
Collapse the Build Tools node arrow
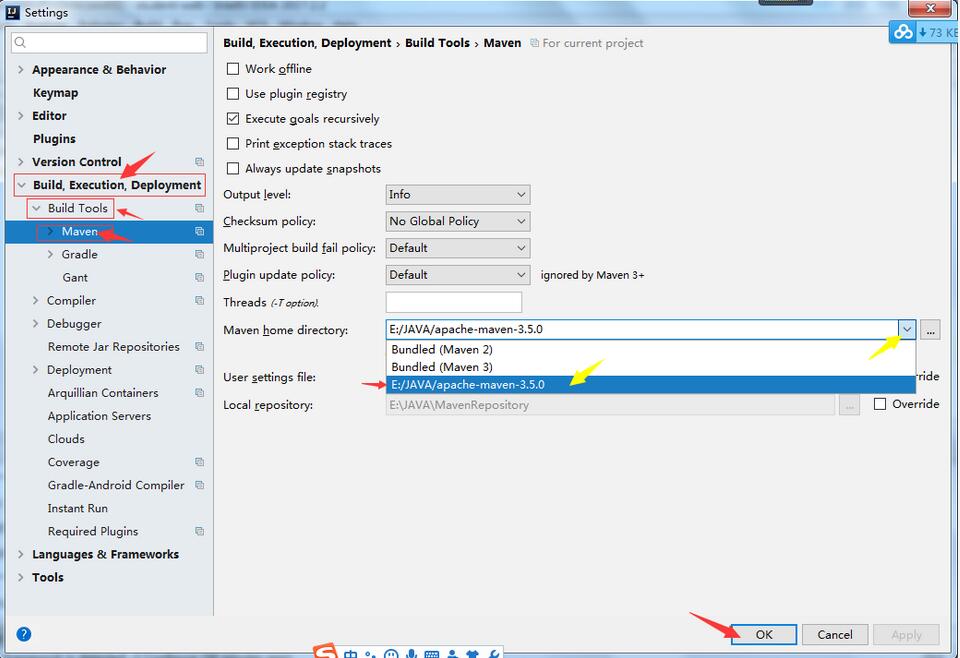(x=37, y=208)
